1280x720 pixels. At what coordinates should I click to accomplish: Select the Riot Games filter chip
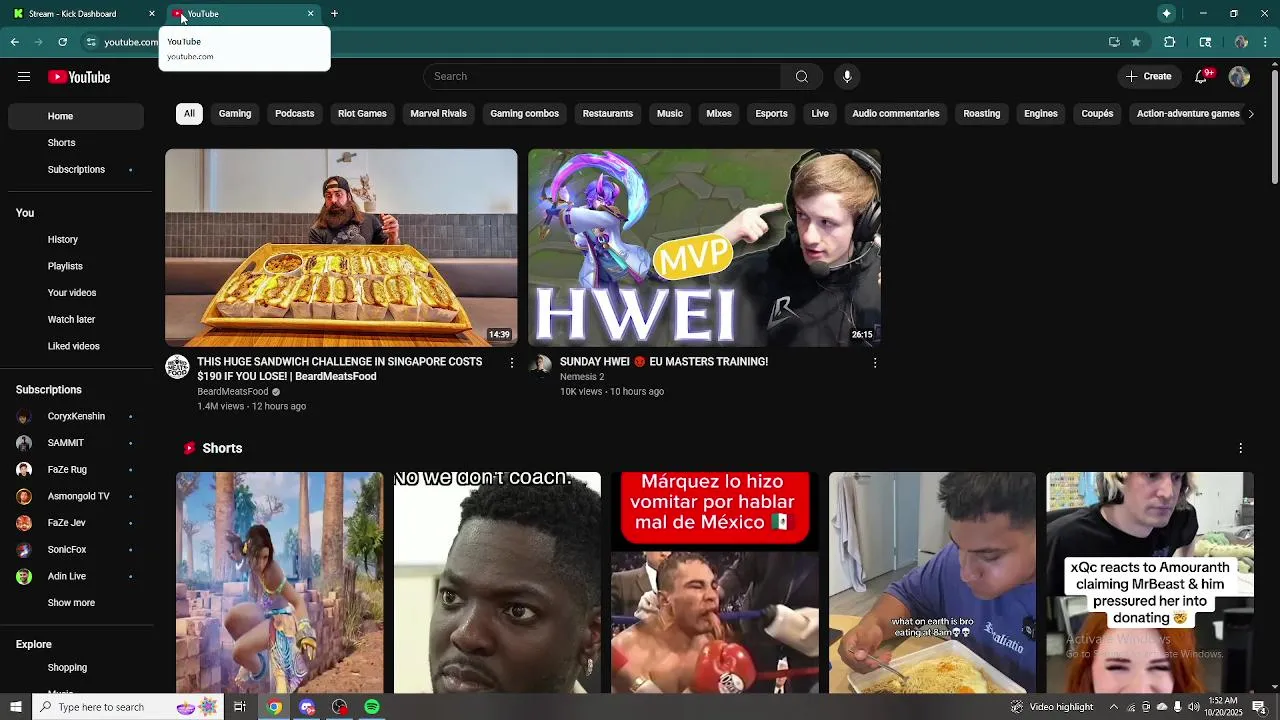click(x=362, y=114)
